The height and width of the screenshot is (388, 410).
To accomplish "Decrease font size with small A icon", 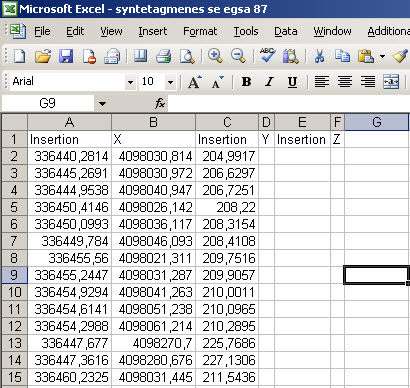I will 217,82.
